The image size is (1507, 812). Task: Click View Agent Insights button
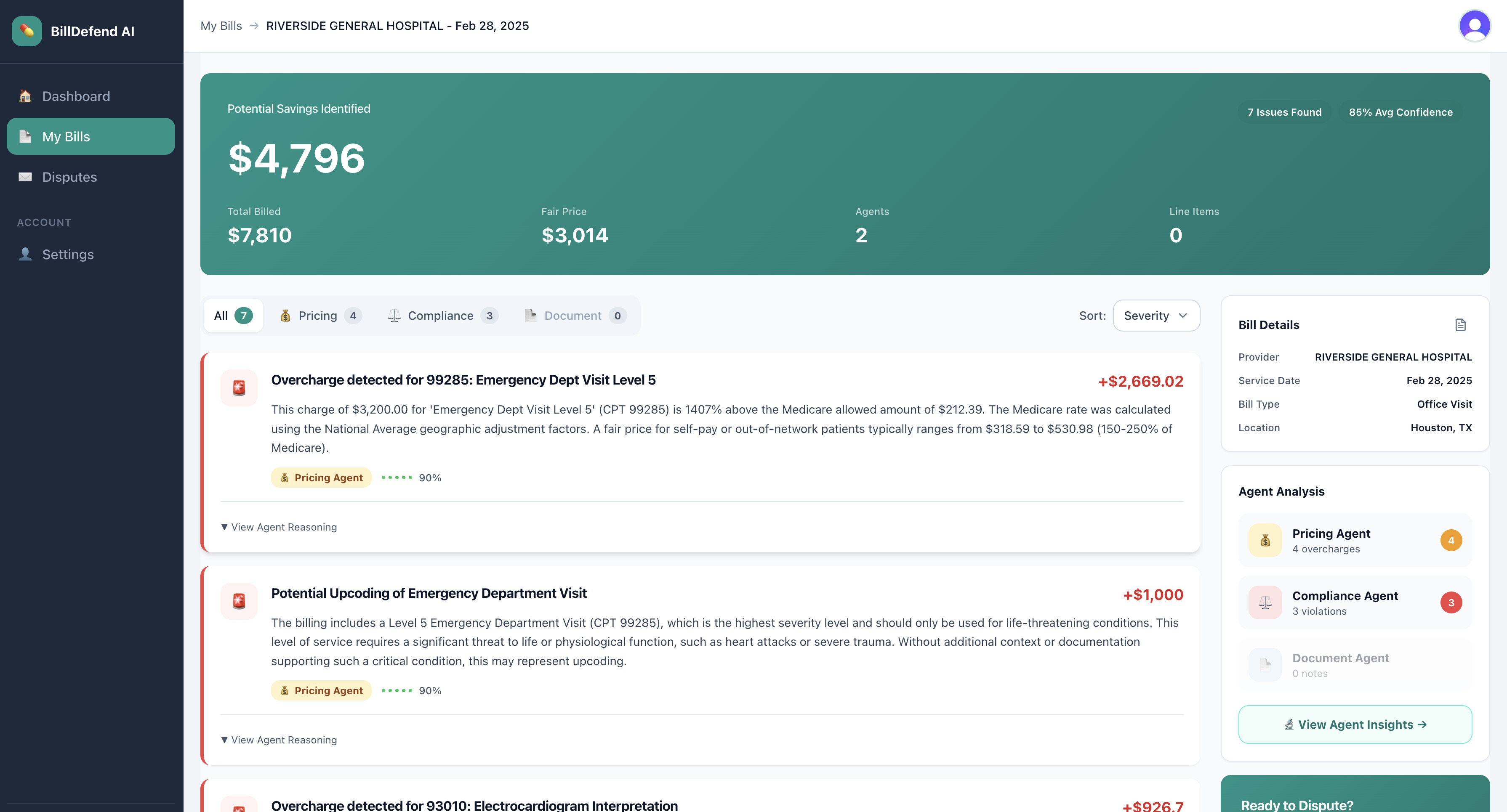point(1355,724)
